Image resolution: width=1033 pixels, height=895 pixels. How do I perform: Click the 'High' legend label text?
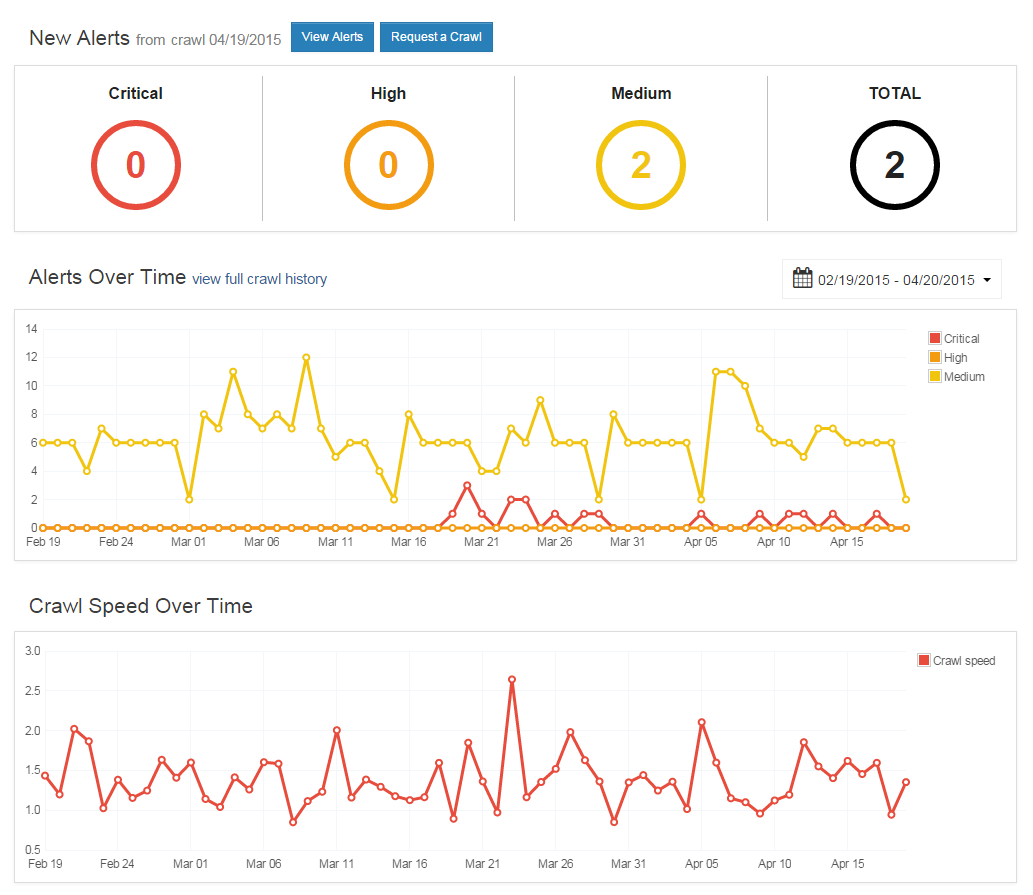pos(955,358)
